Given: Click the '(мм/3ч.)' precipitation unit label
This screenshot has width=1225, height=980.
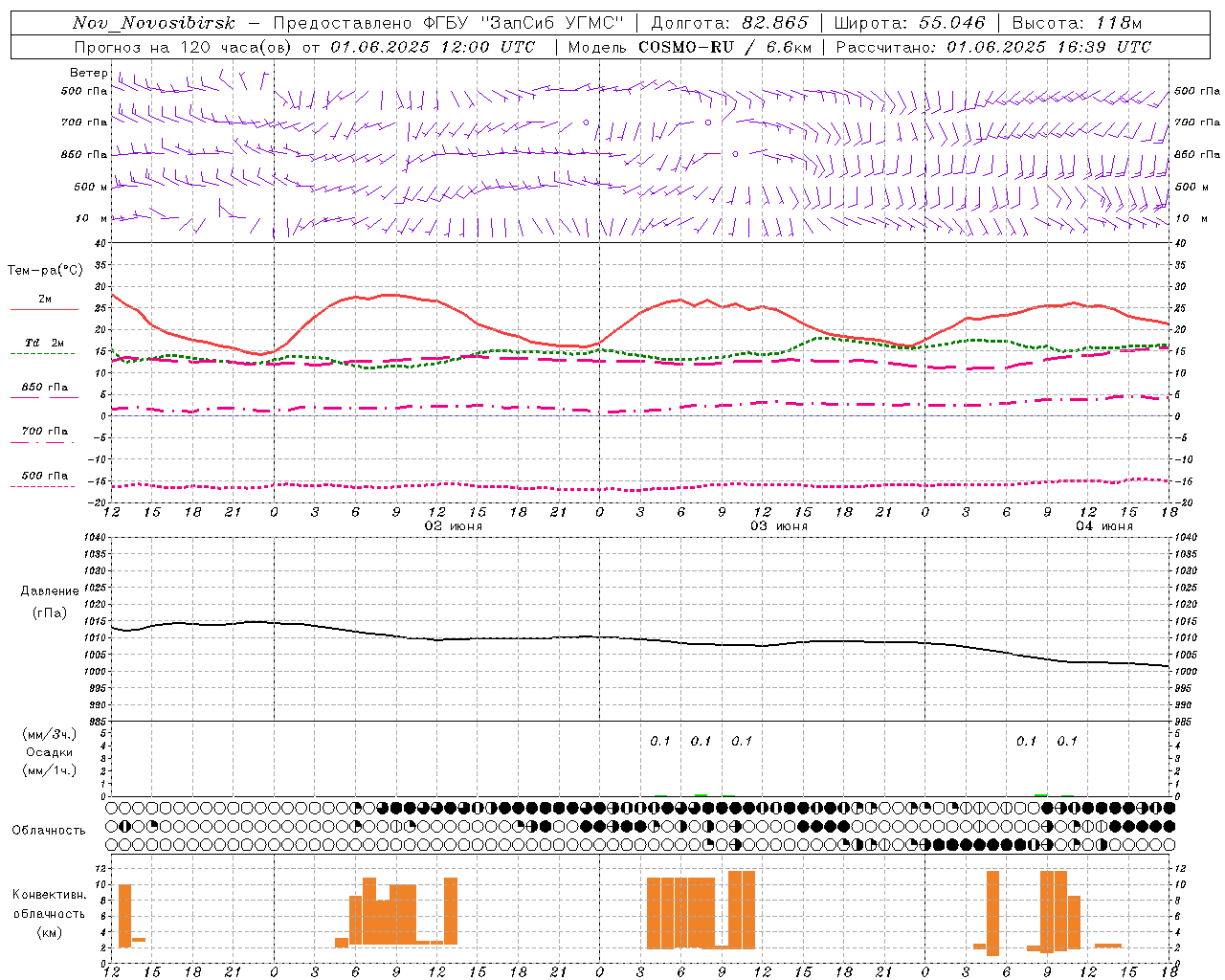Looking at the screenshot, I should coord(50,734).
